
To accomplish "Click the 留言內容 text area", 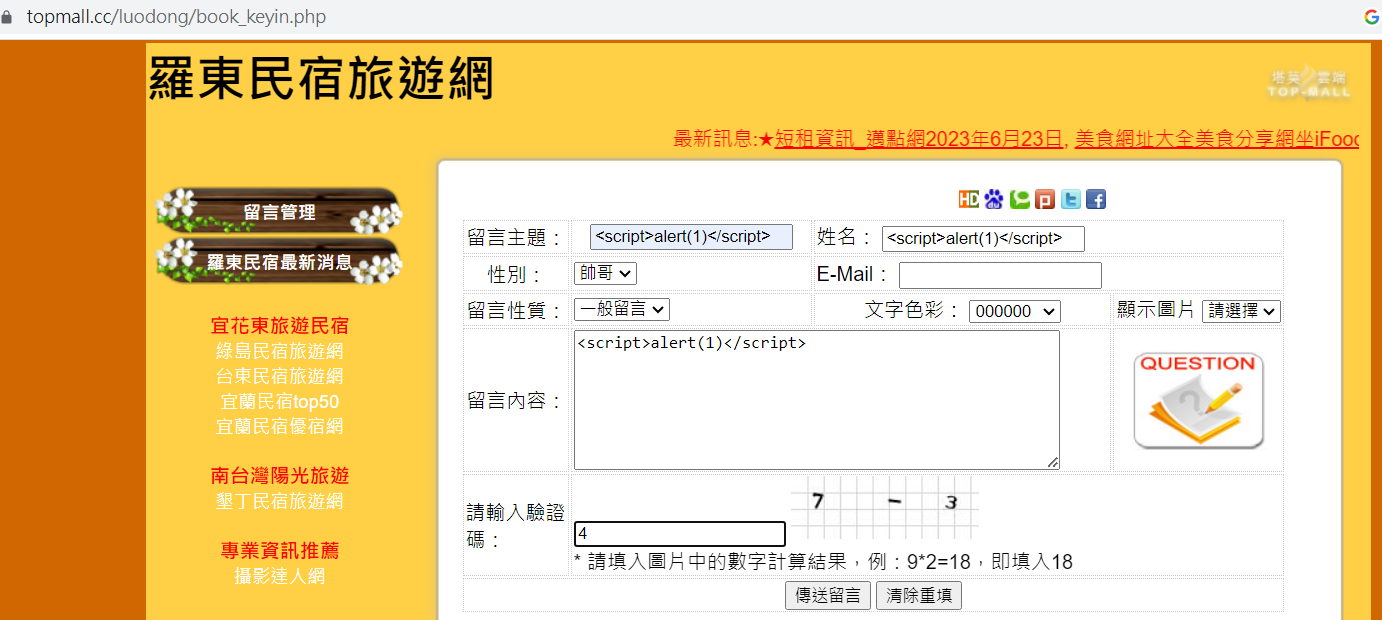I will click(x=817, y=400).
